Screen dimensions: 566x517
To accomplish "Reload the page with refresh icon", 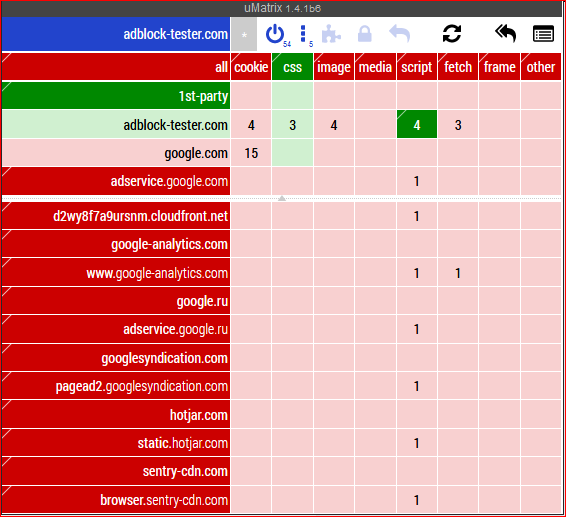I will (452, 34).
